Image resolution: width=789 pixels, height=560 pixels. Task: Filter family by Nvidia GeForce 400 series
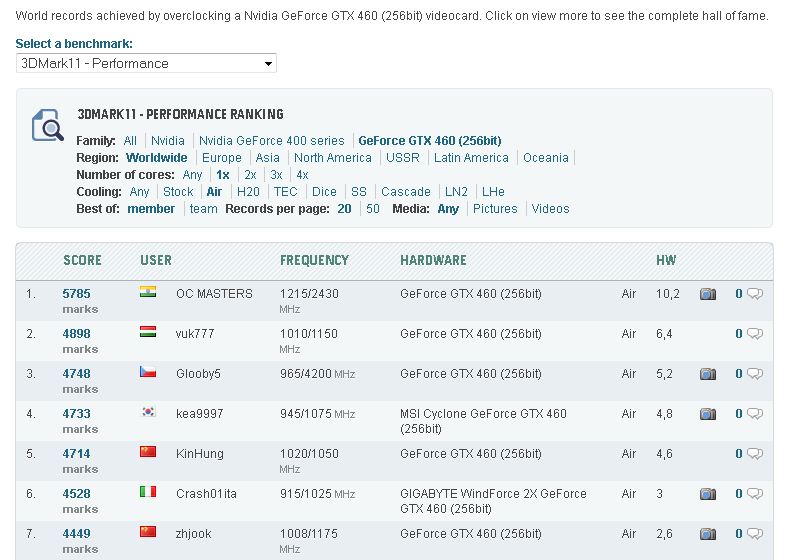point(272,141)
